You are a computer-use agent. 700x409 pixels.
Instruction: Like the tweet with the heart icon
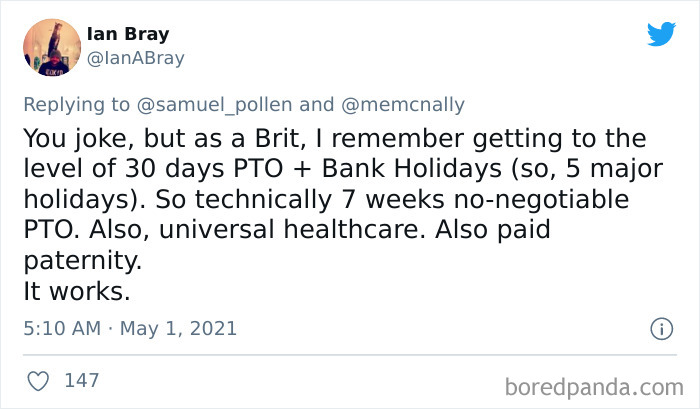(x=39, y=381)
